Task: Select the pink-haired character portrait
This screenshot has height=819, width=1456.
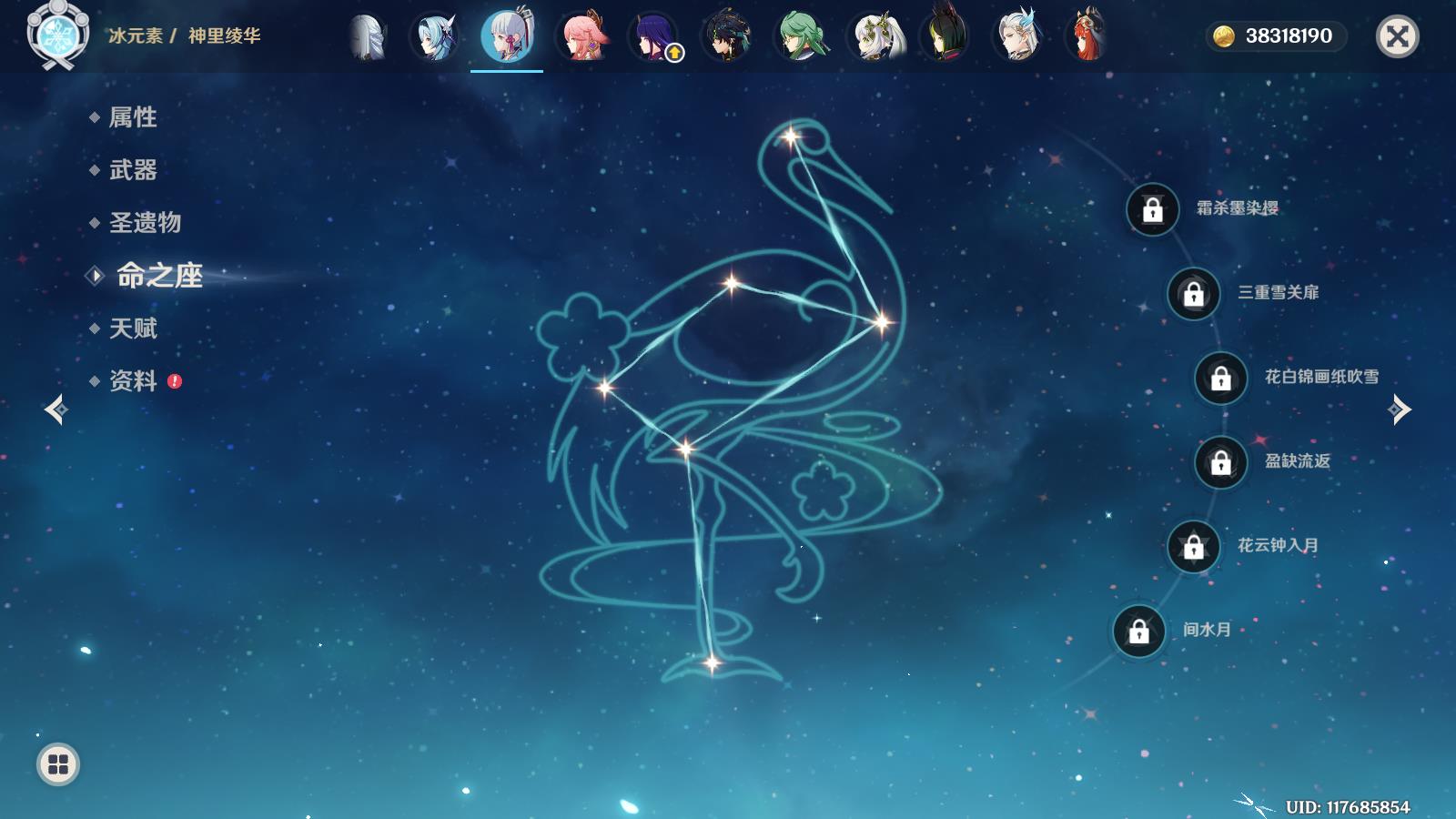Action: [583, 36]
